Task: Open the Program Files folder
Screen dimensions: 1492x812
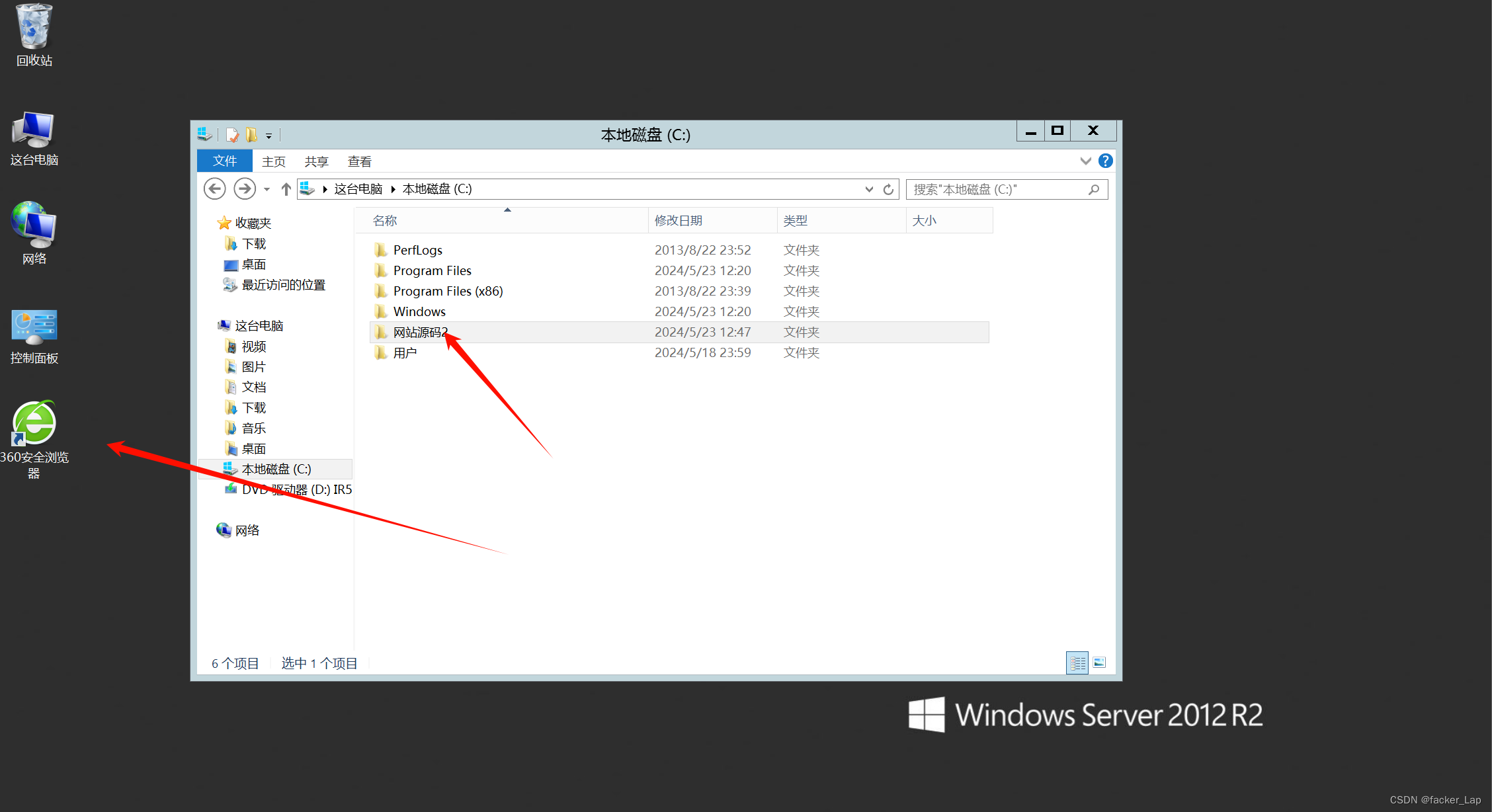Action: (x=432, y=270)
